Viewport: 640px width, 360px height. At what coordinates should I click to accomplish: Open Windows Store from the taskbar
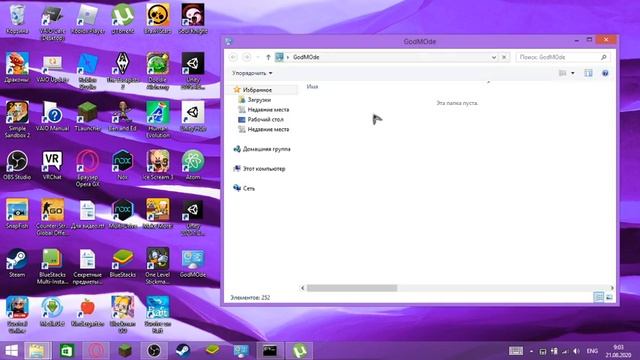(x=67, y=351)
